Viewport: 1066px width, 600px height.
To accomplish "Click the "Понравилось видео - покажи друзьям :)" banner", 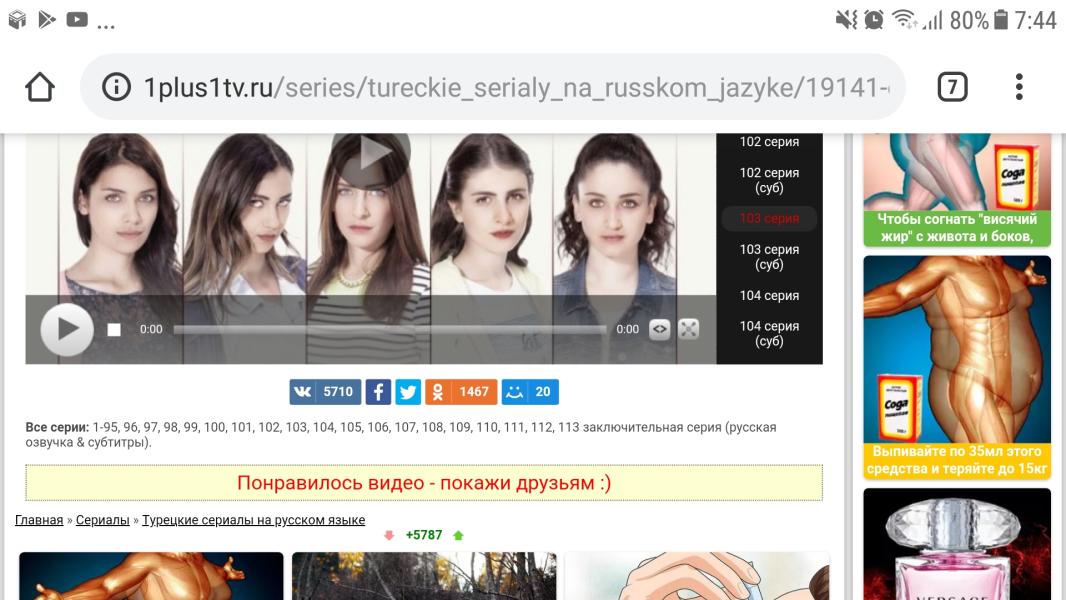I will tap(424, 483).
